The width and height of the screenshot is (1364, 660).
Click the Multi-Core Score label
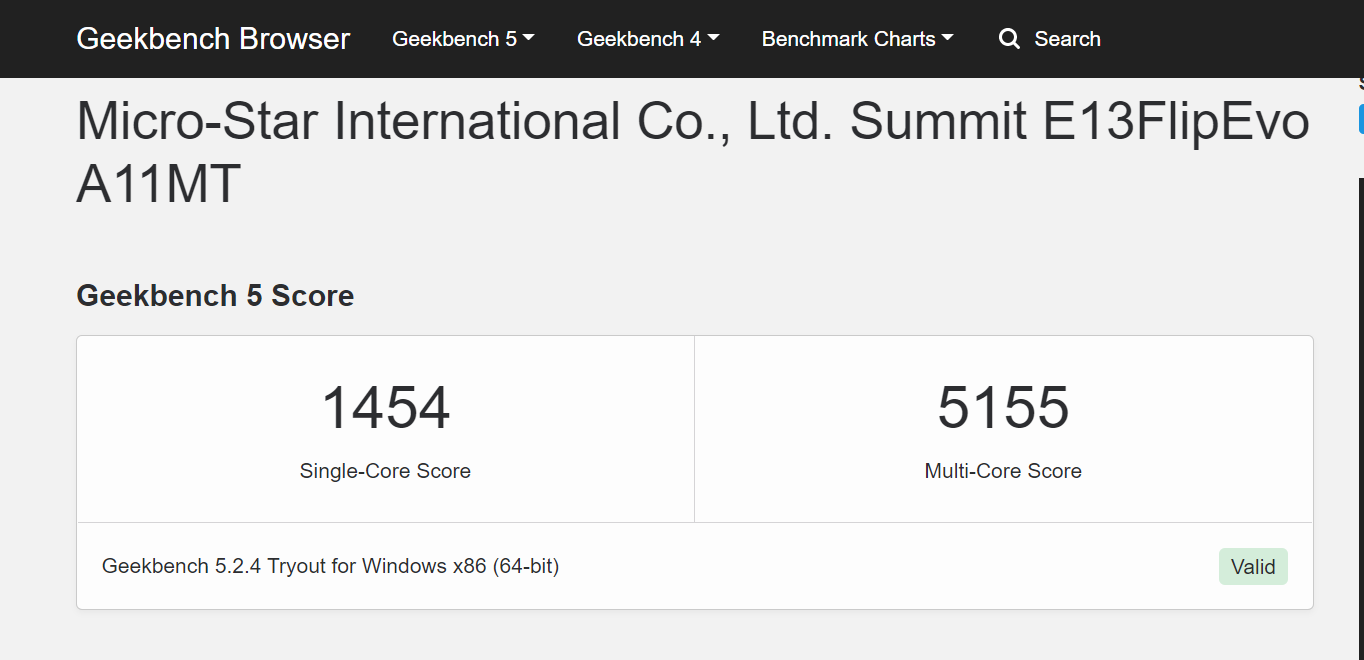1003,471
